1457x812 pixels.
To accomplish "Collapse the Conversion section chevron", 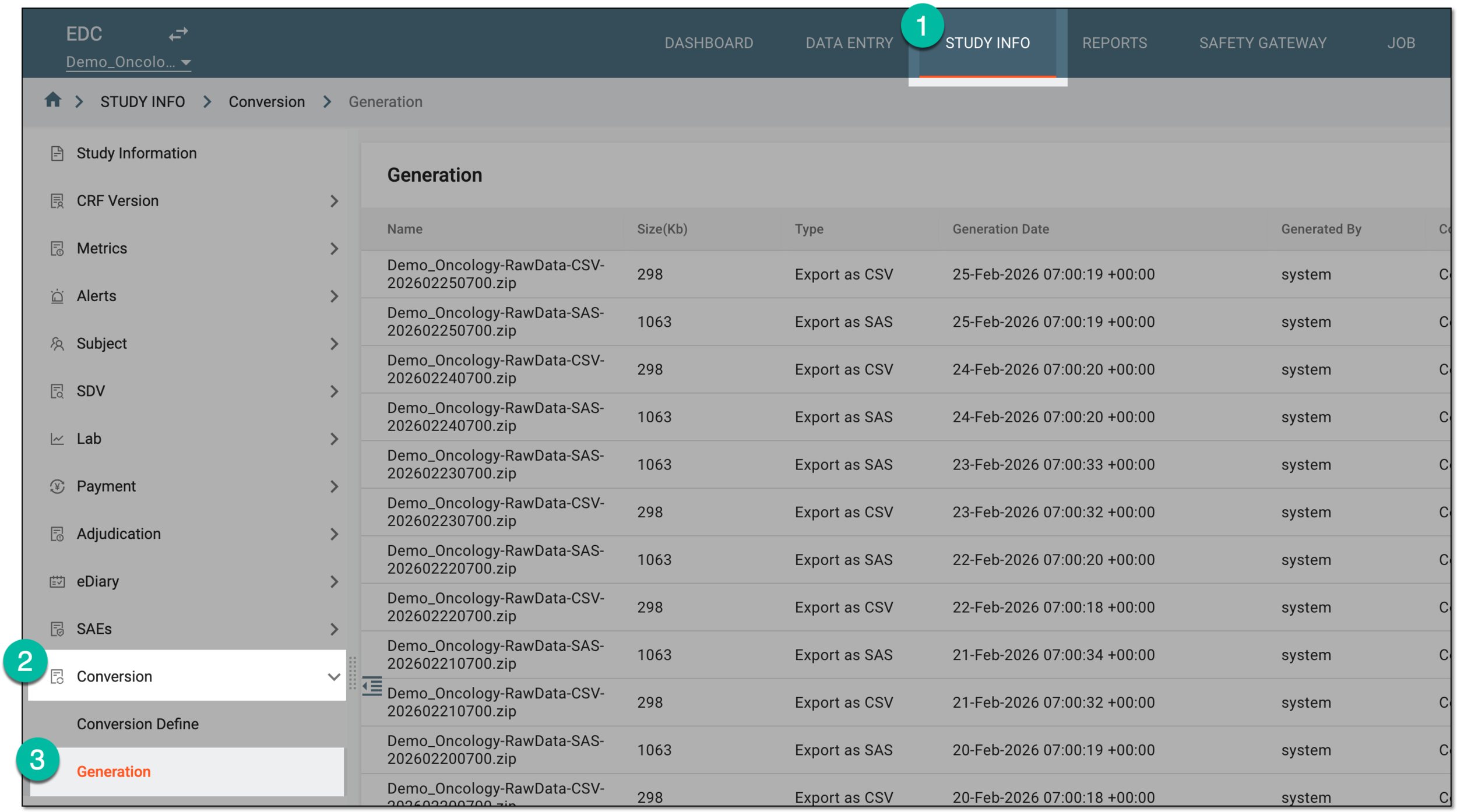I will (334, 677).
